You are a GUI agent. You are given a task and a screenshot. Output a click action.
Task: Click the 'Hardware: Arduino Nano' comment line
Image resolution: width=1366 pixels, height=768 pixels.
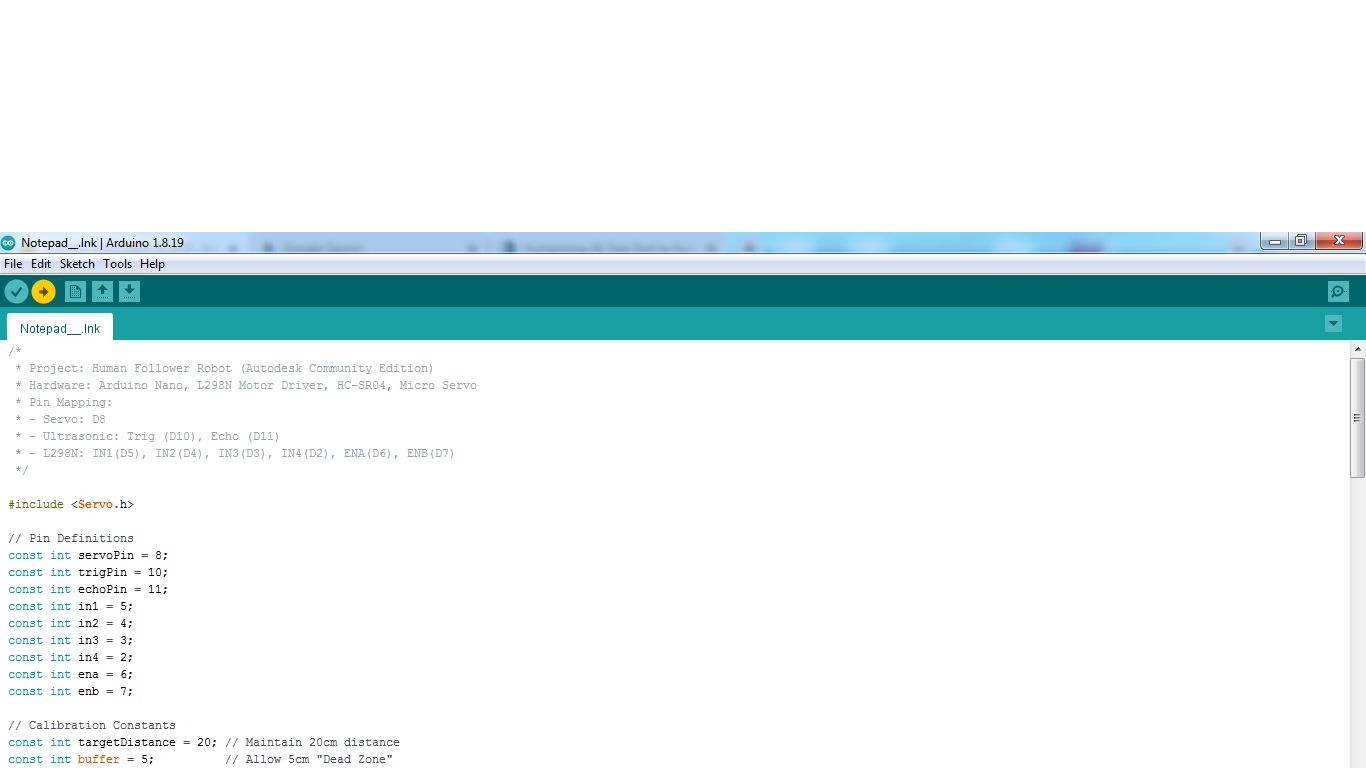[x=245, y=385]
